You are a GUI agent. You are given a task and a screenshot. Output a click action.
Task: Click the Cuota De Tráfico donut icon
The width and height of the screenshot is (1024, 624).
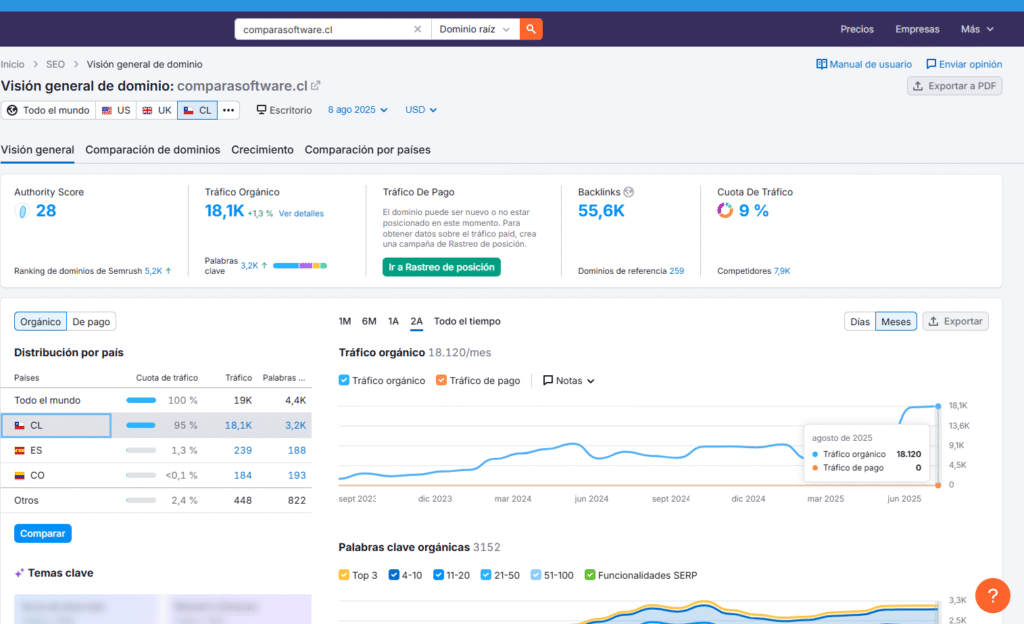point(725,210)
